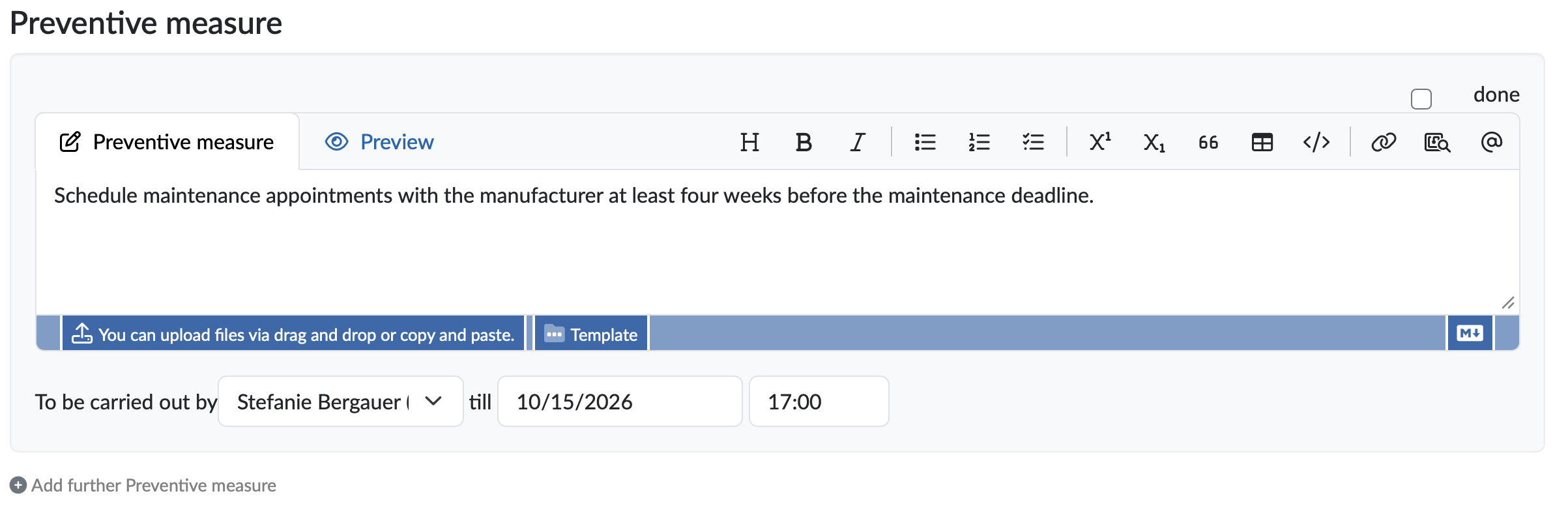Insert a task checklist
The width and height of the screenshot is (1568, 515).
[x=1033, y=142]
